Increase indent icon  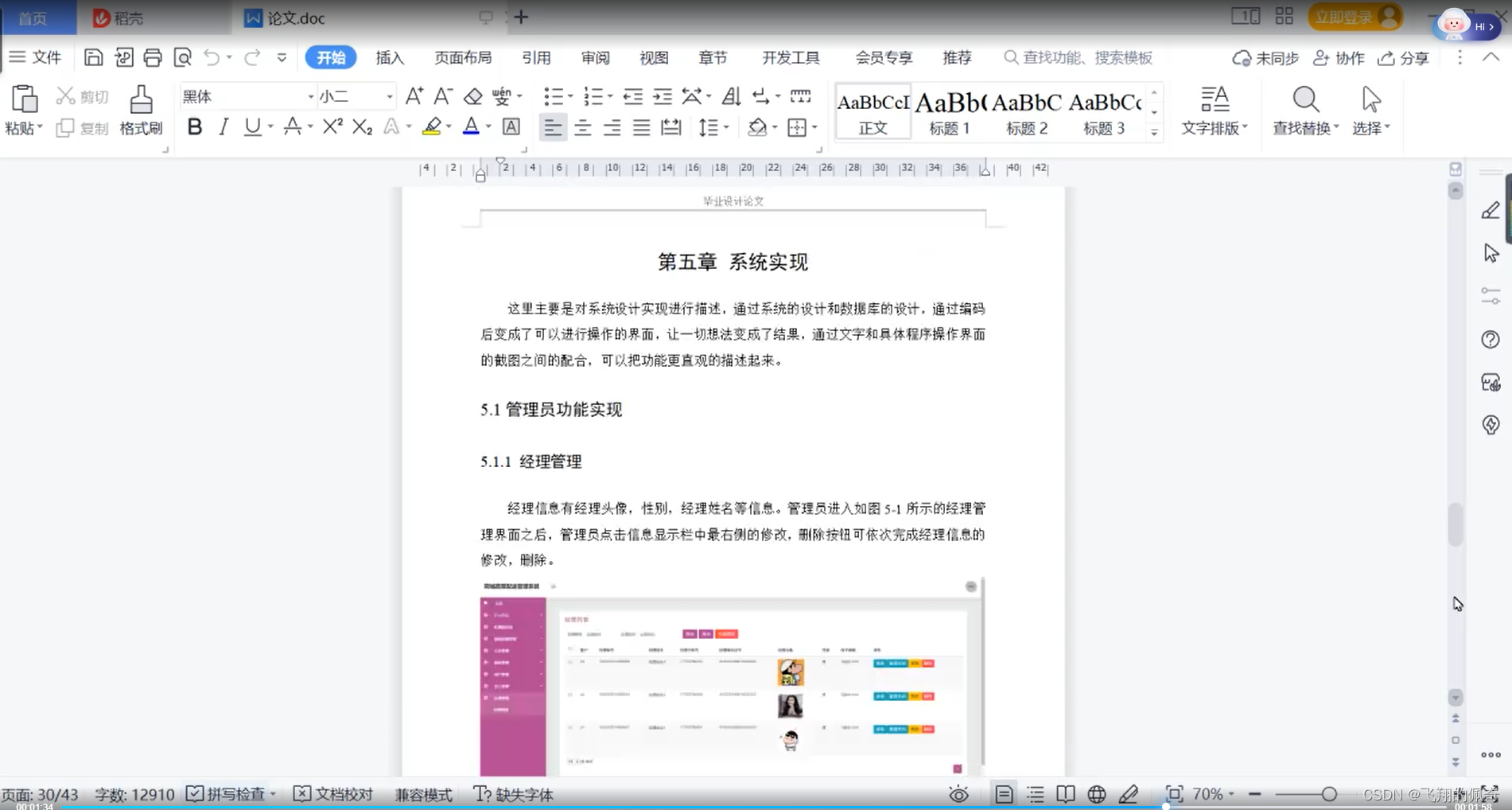(x=663, y=96)
